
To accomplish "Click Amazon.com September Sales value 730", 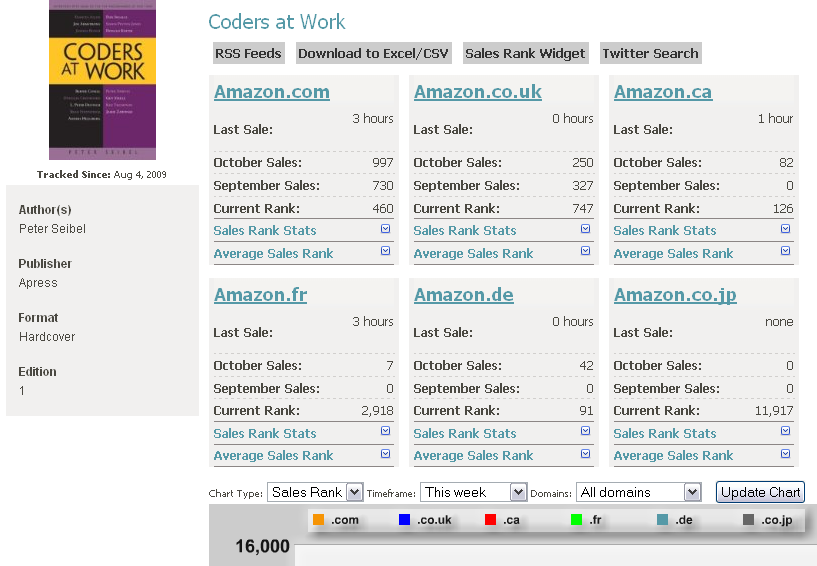I will pos(382,186).
